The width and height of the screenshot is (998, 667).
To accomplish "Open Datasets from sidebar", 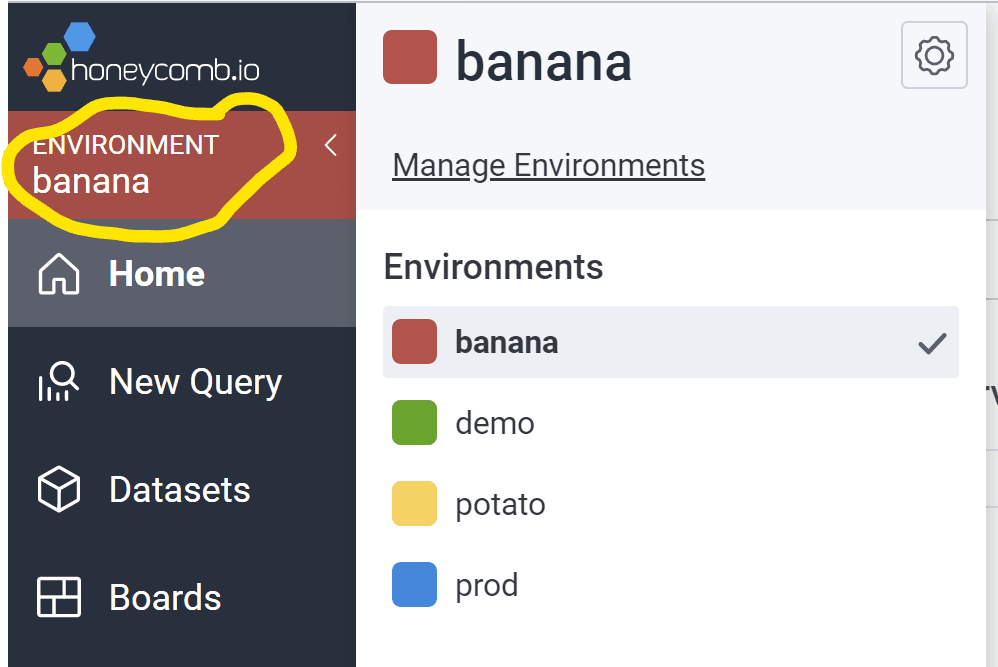I will [x=180, y=490].
